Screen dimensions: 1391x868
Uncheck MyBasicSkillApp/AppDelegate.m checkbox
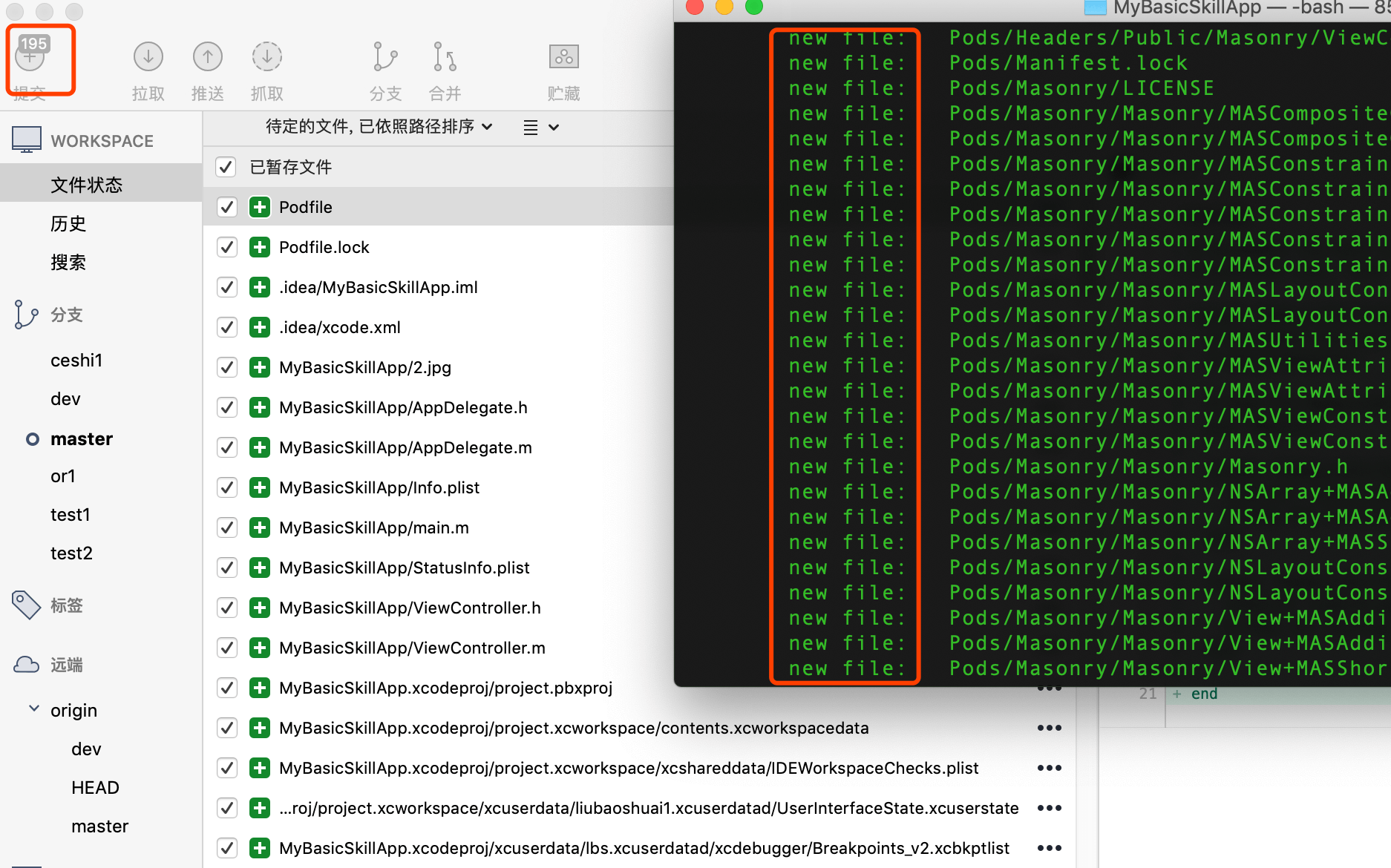tap(226, 447)
